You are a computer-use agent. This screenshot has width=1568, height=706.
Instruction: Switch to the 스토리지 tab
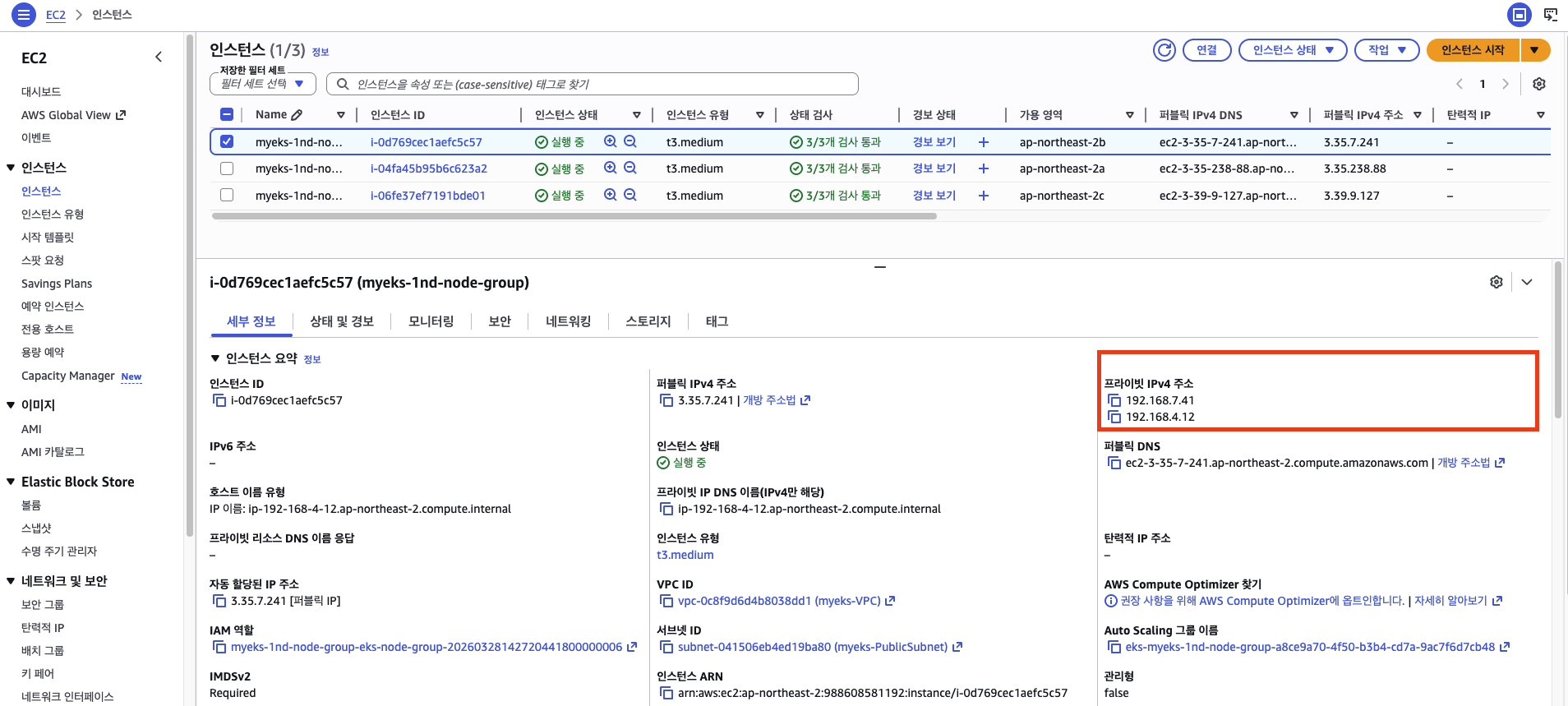click(648, 321)
